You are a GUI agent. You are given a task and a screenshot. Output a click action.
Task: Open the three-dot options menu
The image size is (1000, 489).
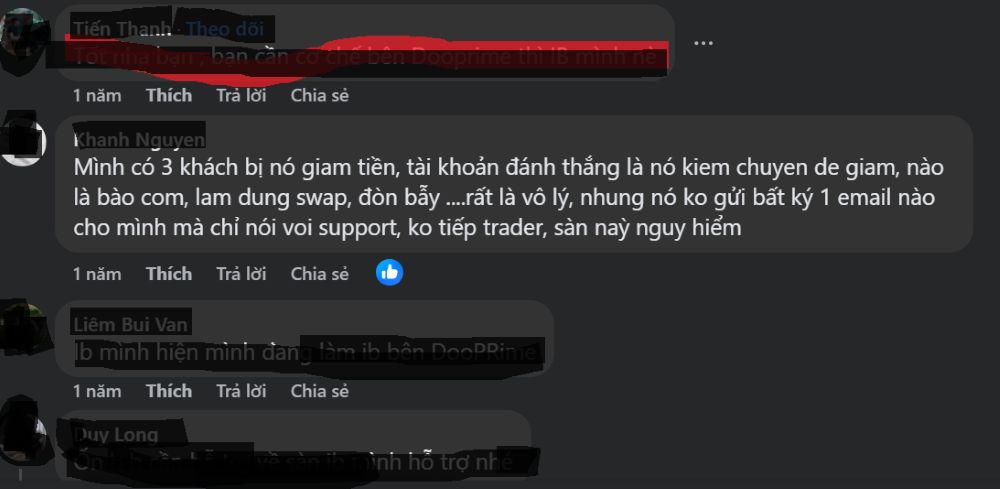pos(703,42)
